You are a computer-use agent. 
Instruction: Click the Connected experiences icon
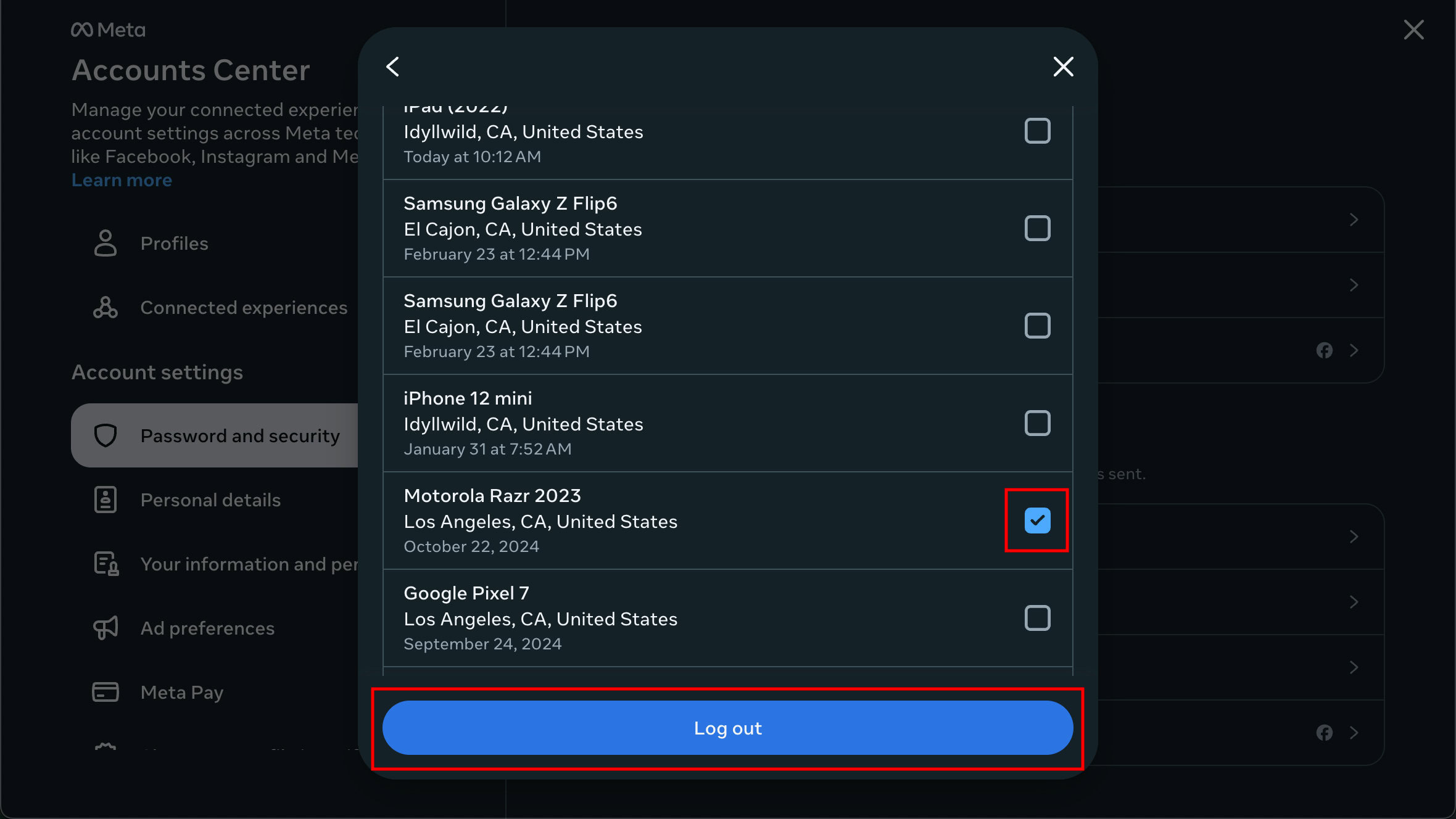point(105,307)
